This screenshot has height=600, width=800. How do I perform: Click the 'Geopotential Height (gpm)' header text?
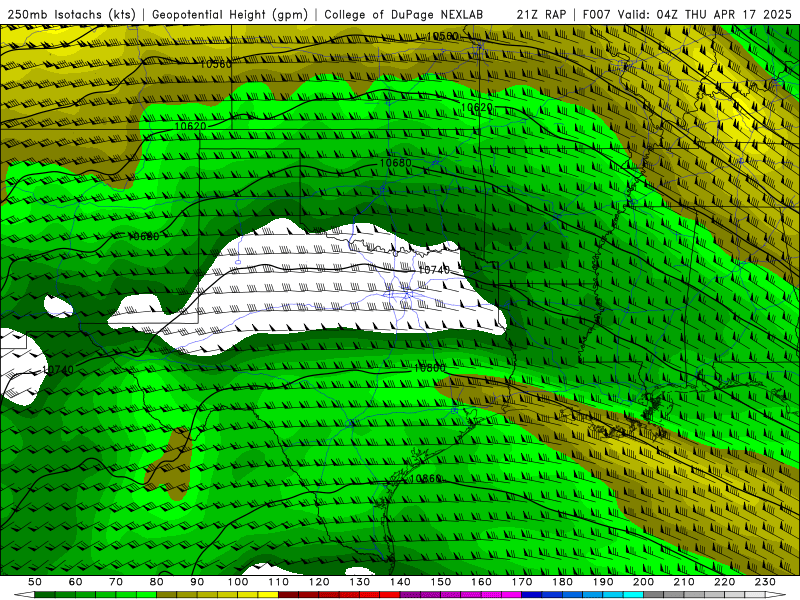click(230, 15)
